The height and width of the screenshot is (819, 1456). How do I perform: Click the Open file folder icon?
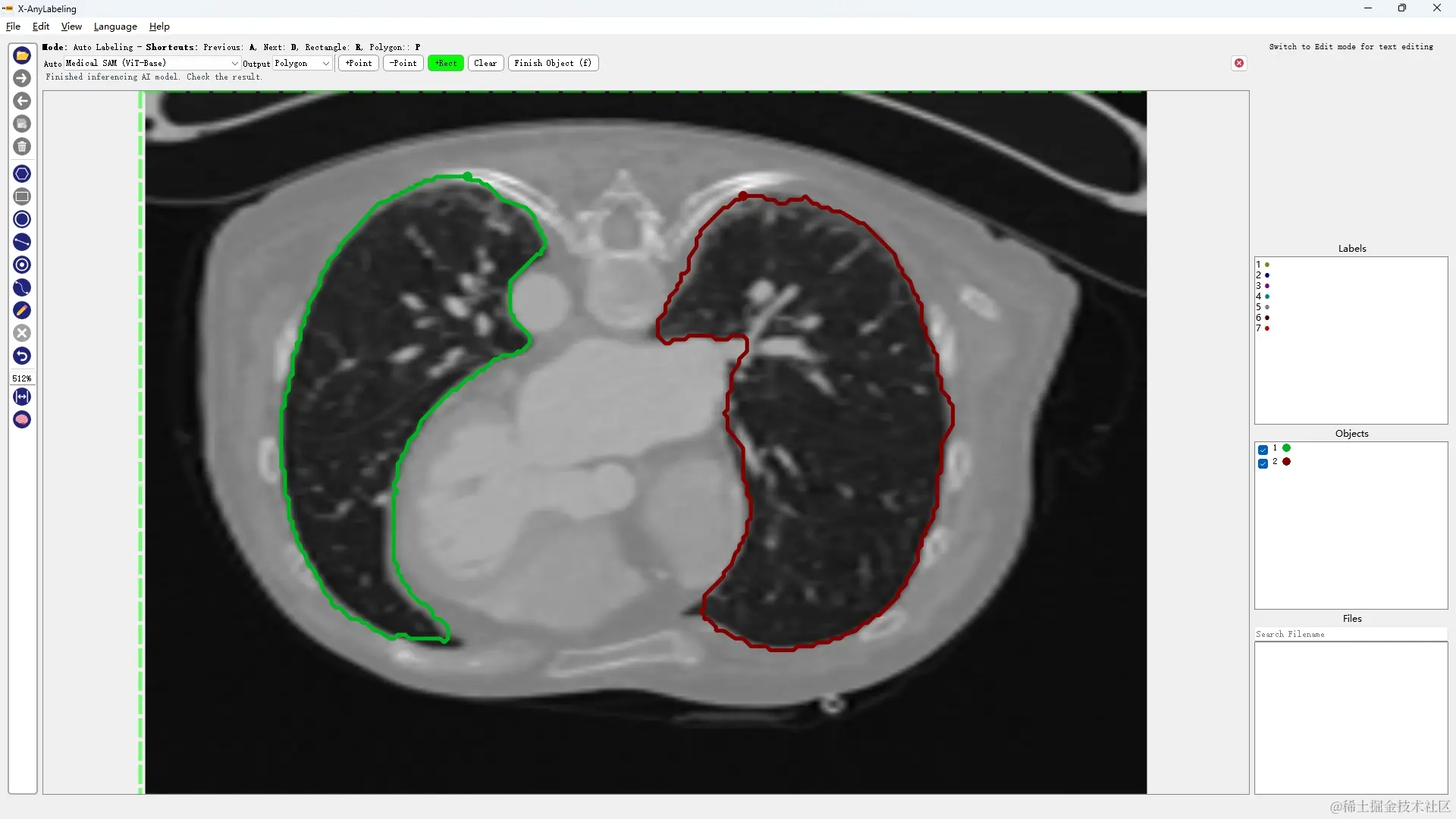click(22, 55)
